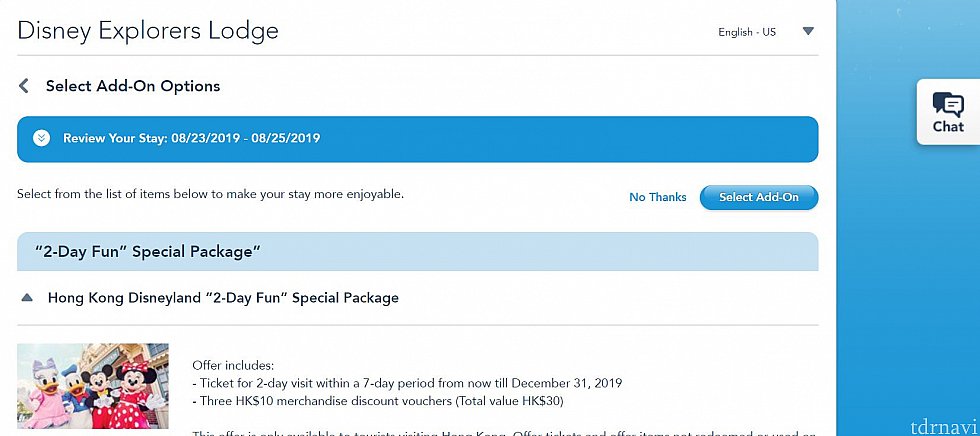980x436 pixels.
Task: Click the Hong Kong Disneyland "2-Day Fun" Special Package title
Action: point(223,297)
